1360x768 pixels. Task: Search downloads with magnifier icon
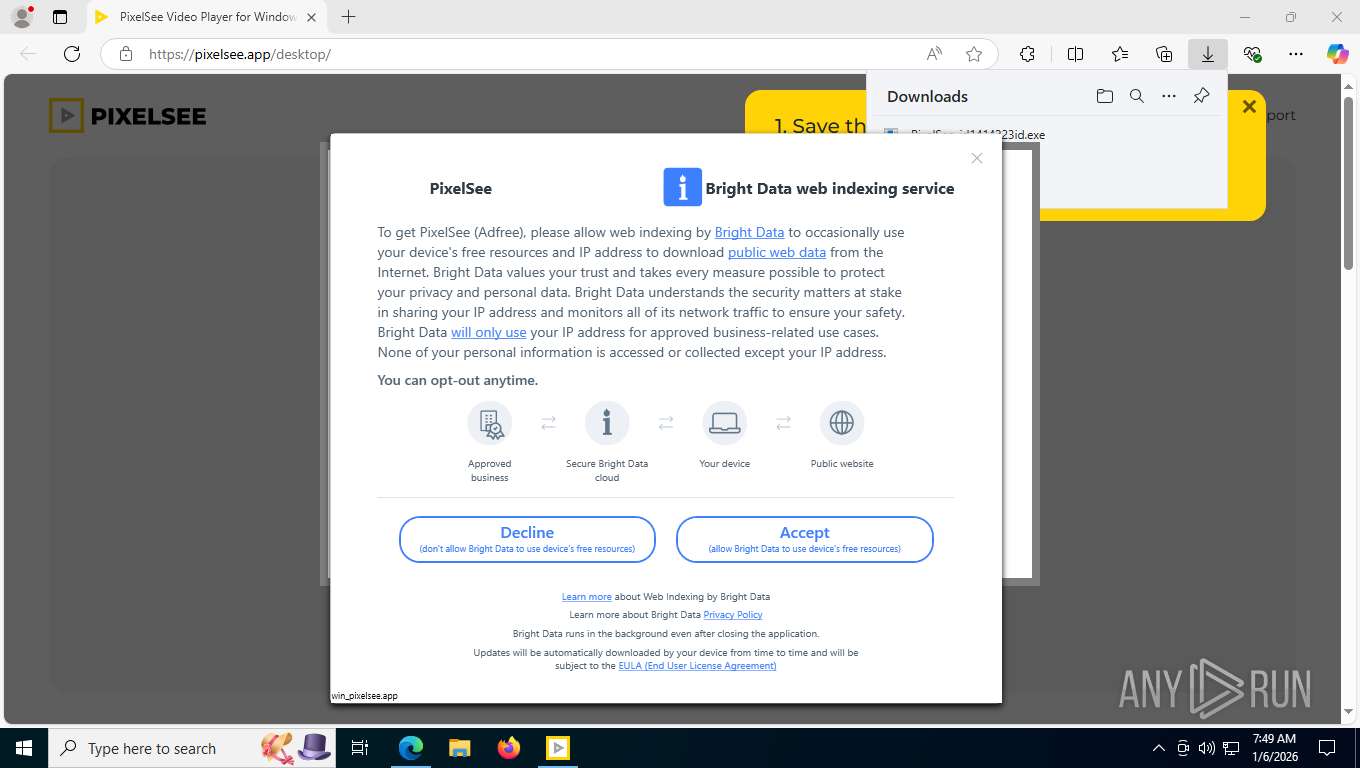(1136, 96)
